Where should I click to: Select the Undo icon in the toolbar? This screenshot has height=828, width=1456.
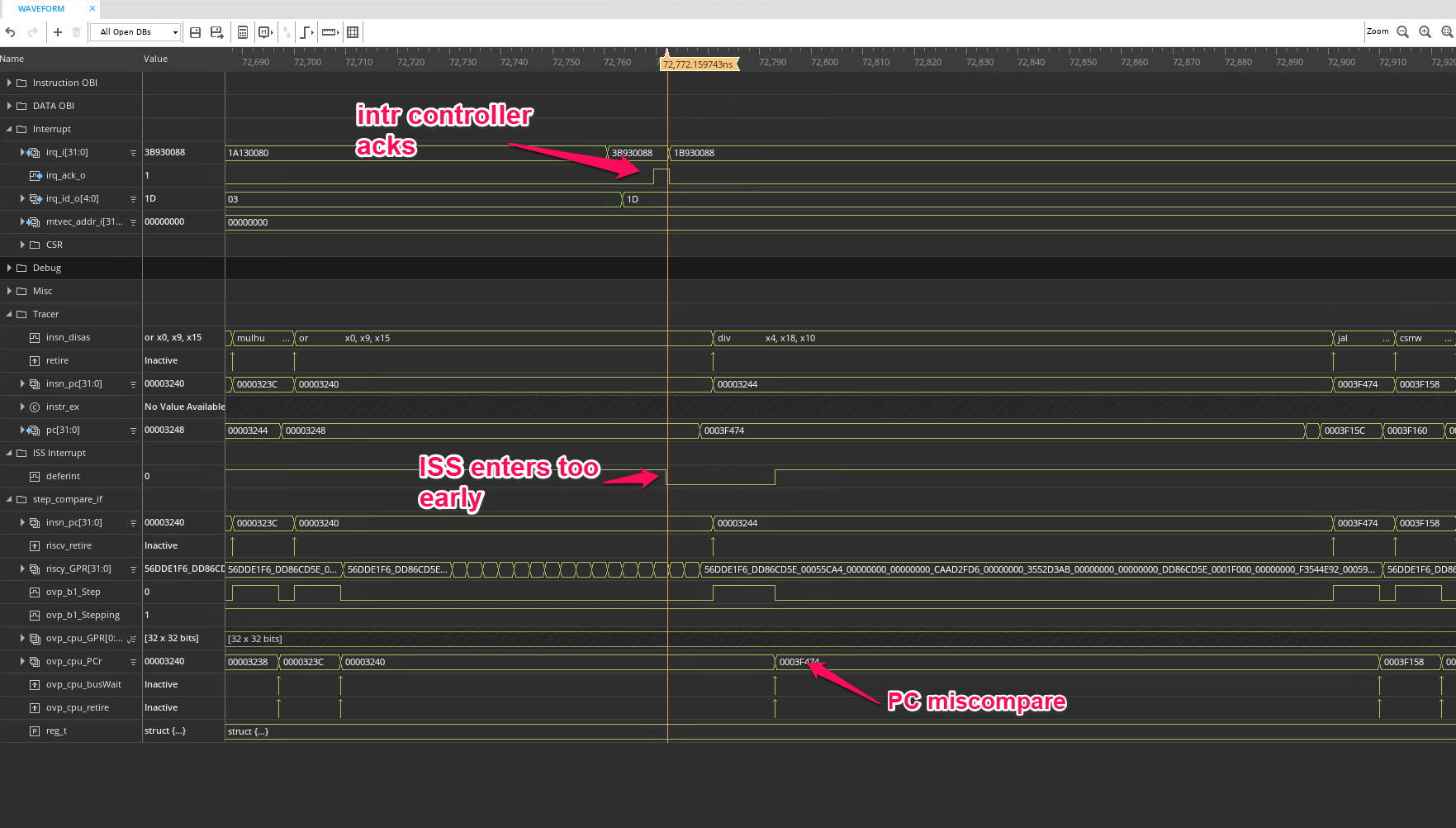[x=9, y=32]
